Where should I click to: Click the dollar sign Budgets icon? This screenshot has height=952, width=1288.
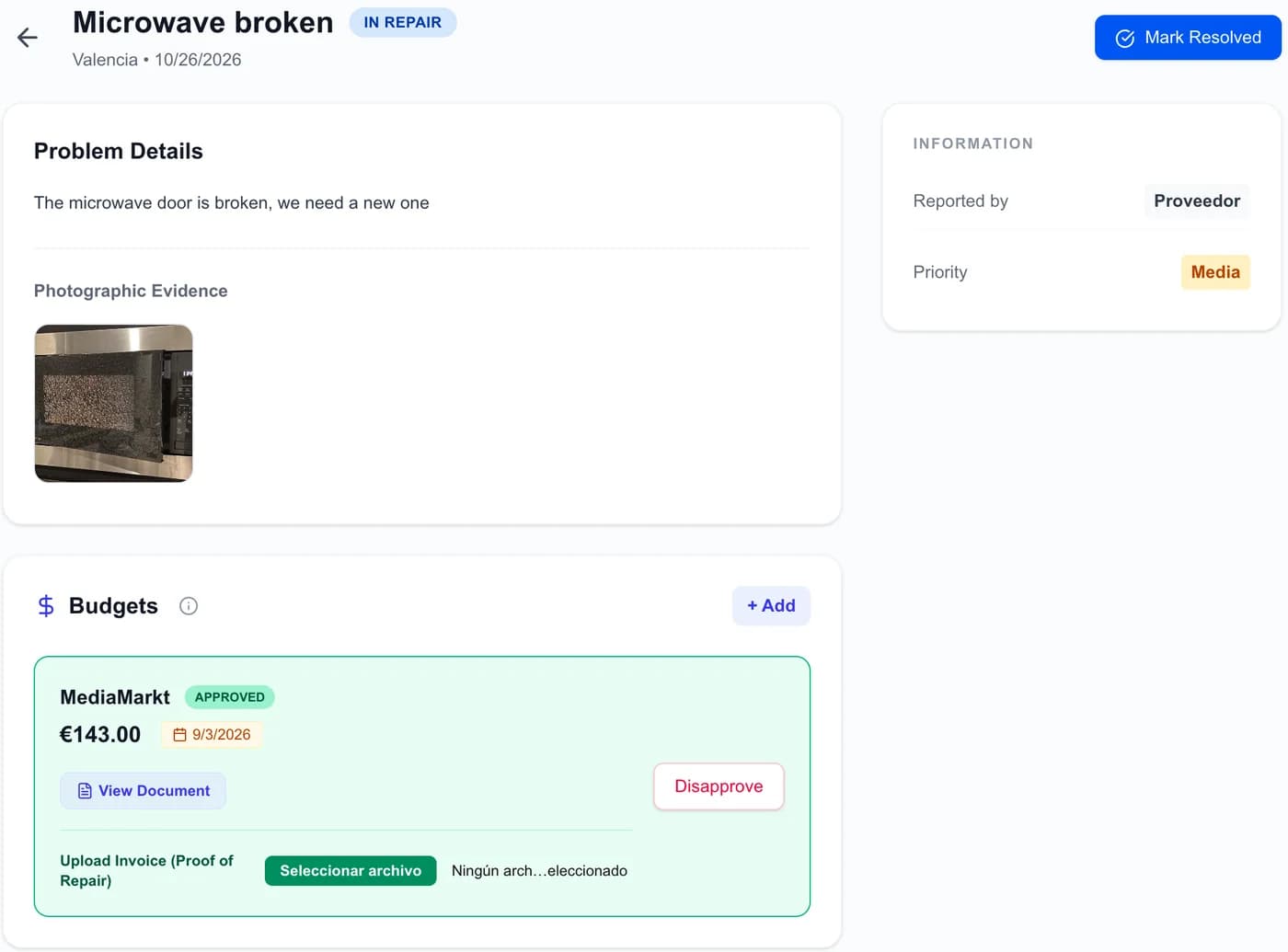click(46, 606)
